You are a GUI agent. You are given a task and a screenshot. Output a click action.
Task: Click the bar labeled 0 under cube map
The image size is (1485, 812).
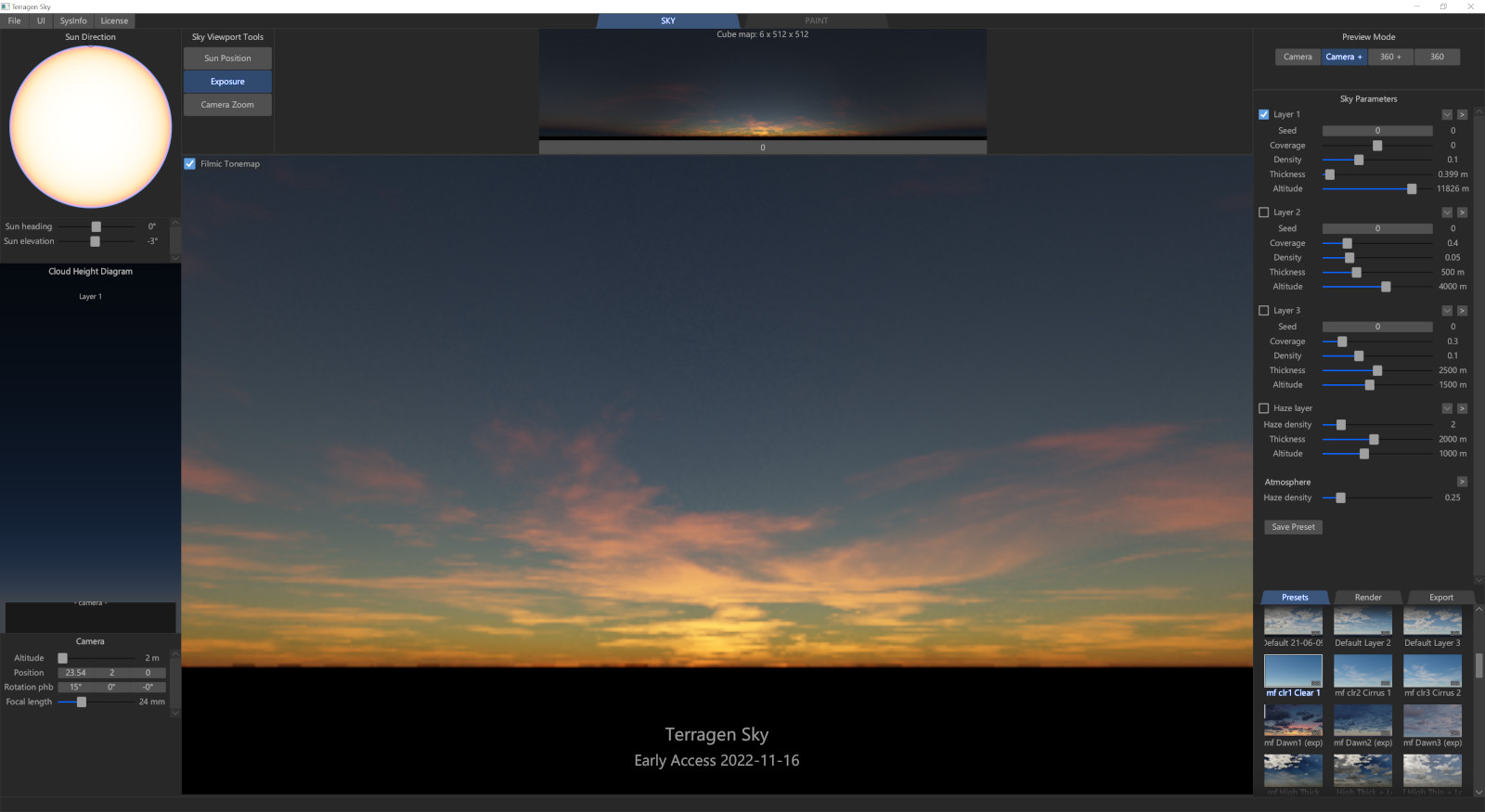(763, 148)
